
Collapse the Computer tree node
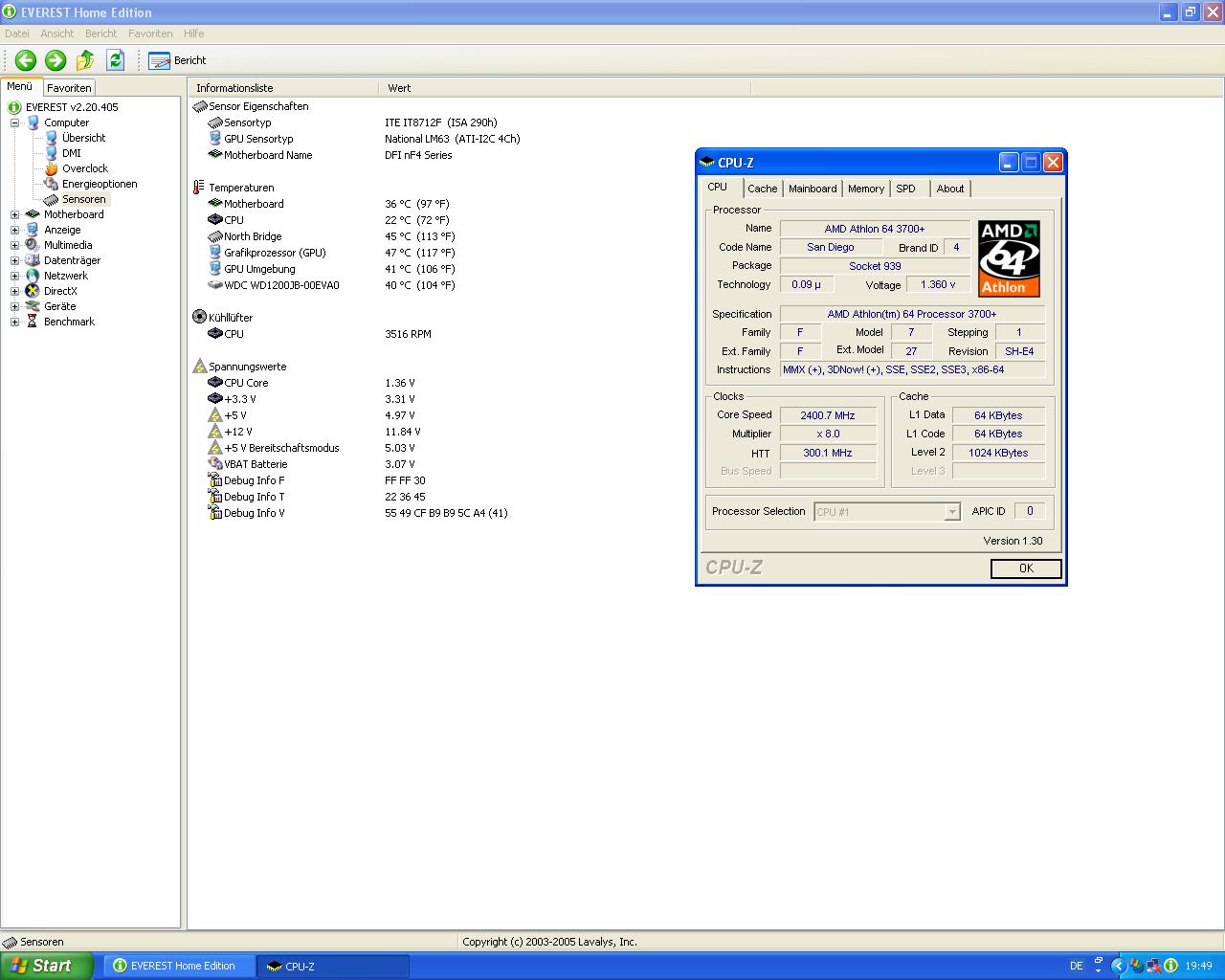click(x=14, y=122)
